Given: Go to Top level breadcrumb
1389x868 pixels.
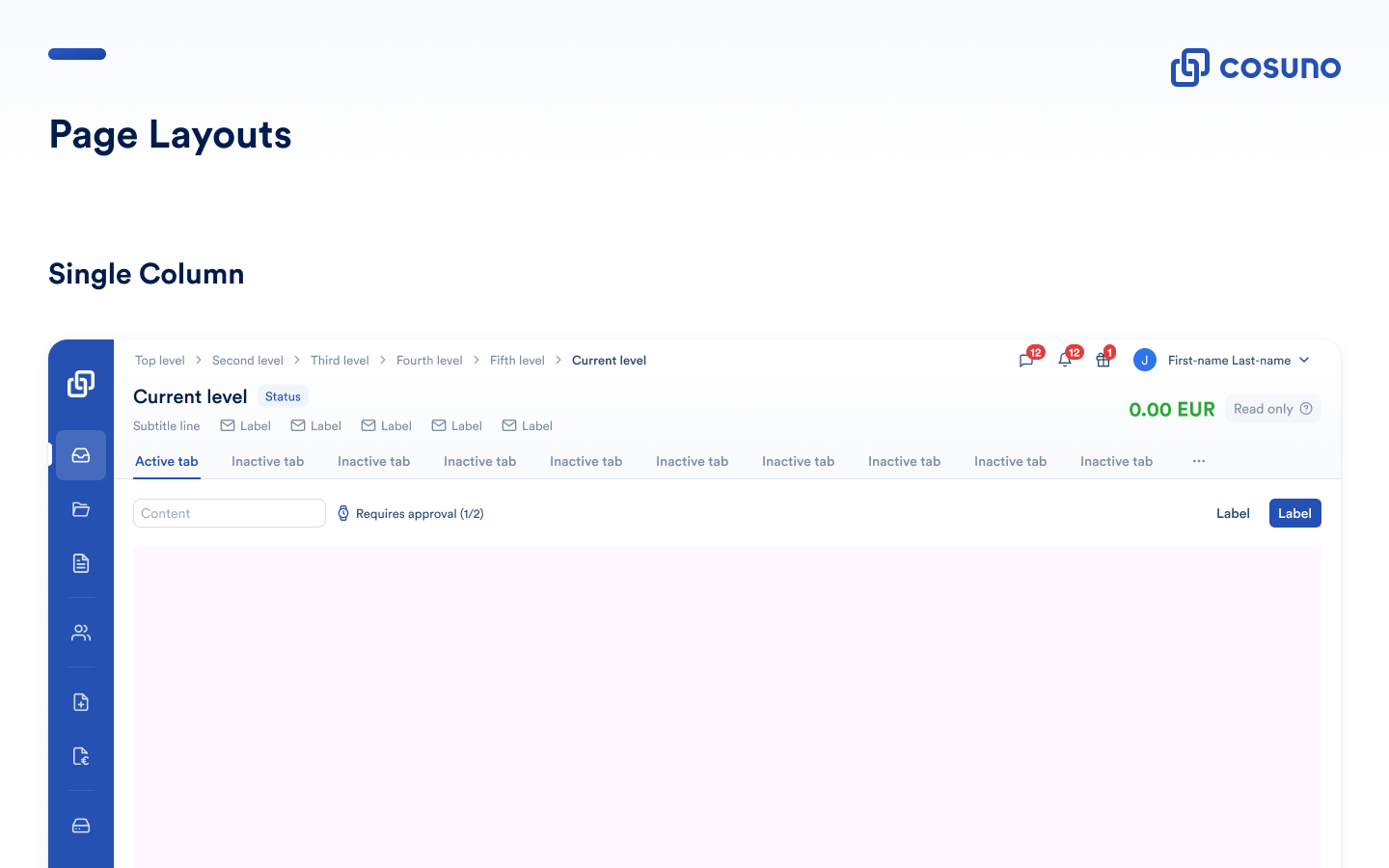Looking at the screenshot, I should tap(159, 361).
